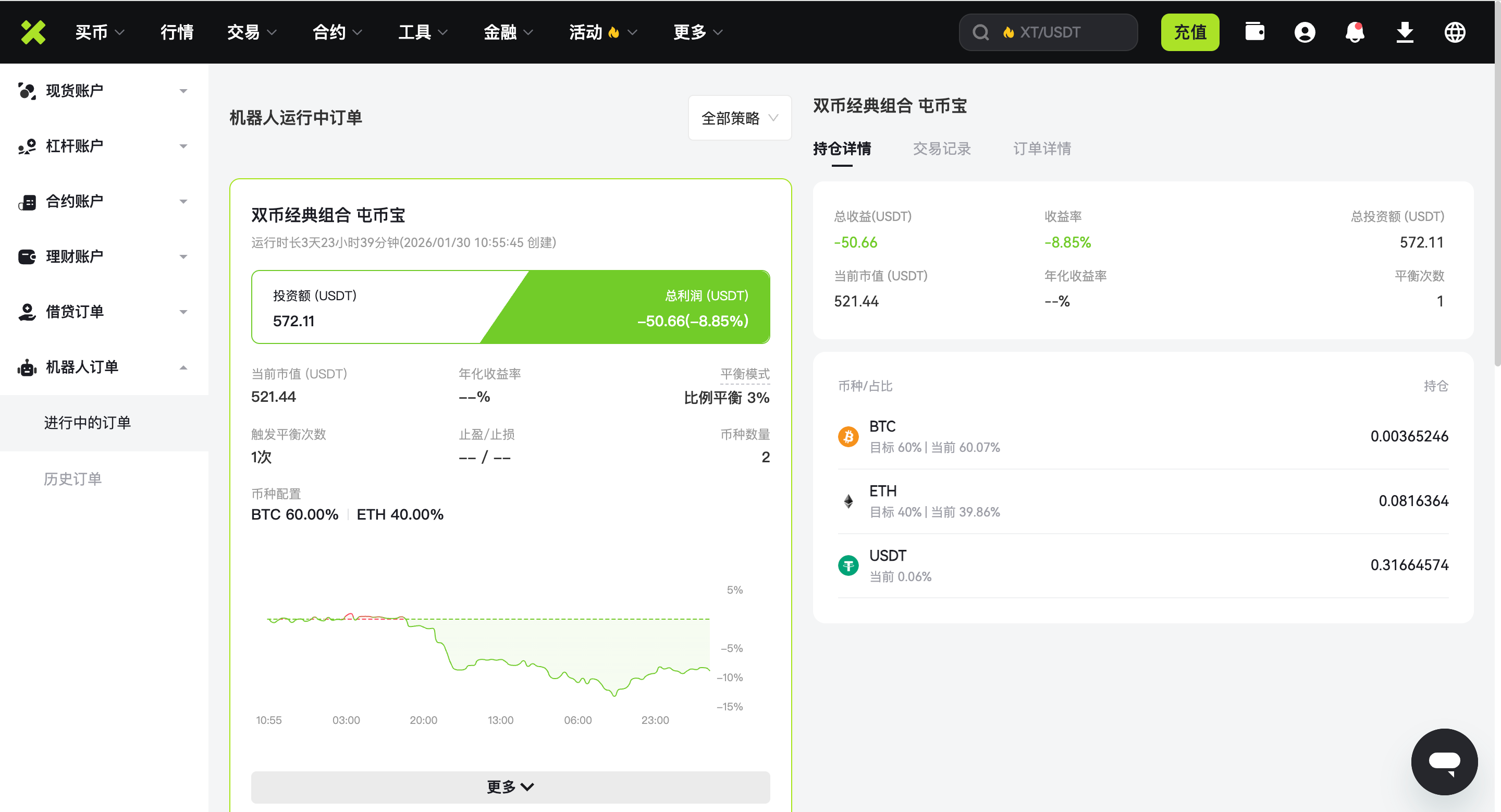
Task: Open the wallet icon in header
Action: coord(1254,32)
